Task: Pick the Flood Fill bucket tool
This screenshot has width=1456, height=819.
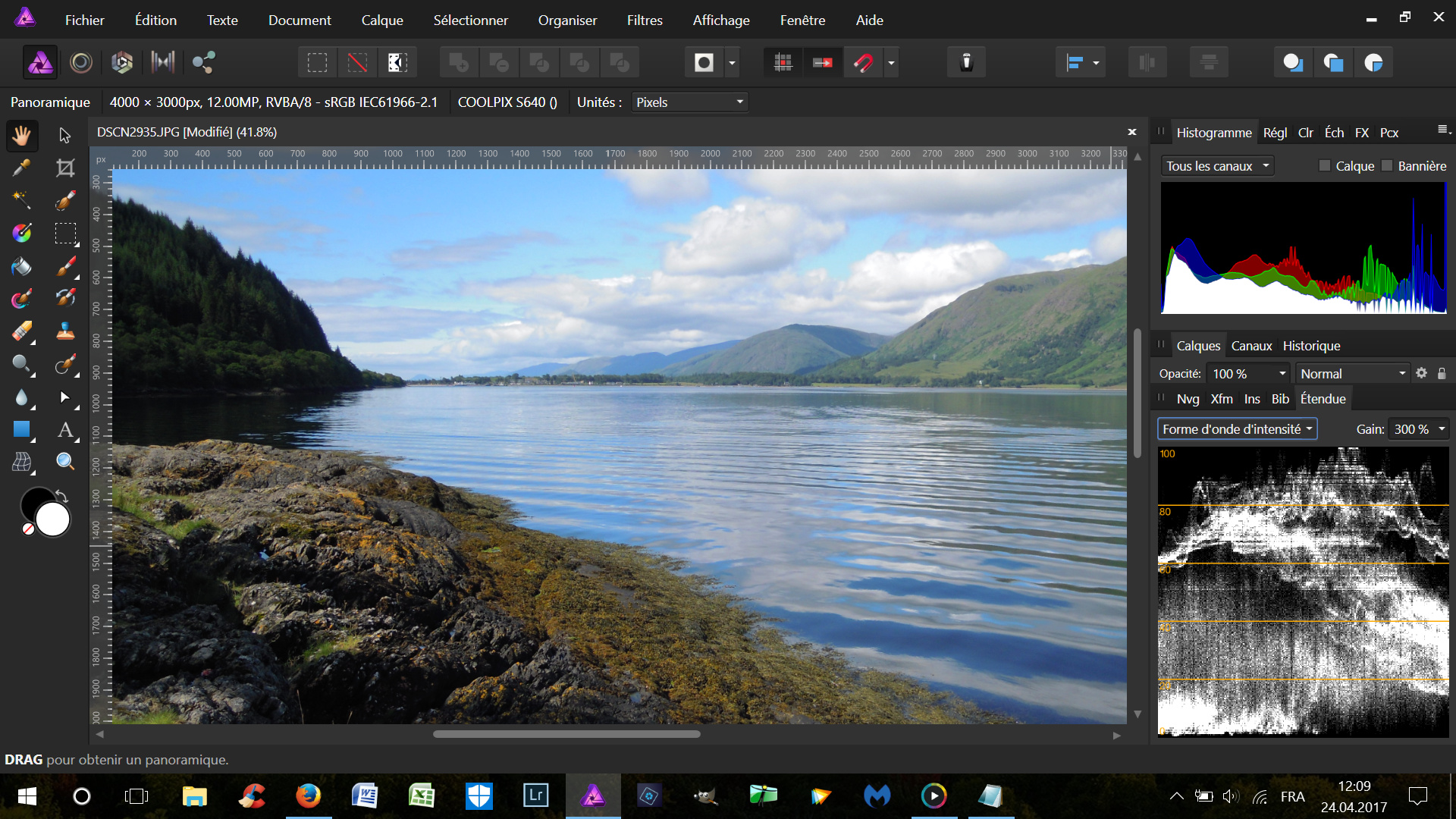Action: [21, 266]
